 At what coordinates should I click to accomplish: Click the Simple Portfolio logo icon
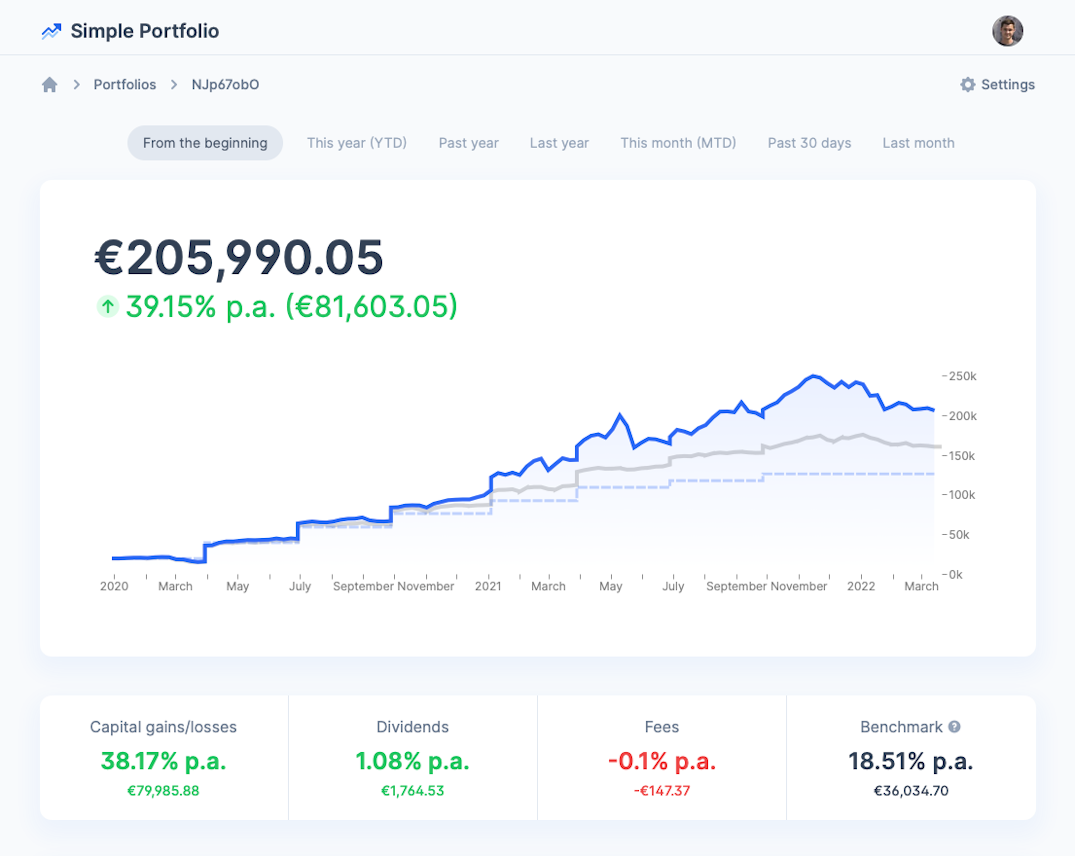click(x=50, y=31)
